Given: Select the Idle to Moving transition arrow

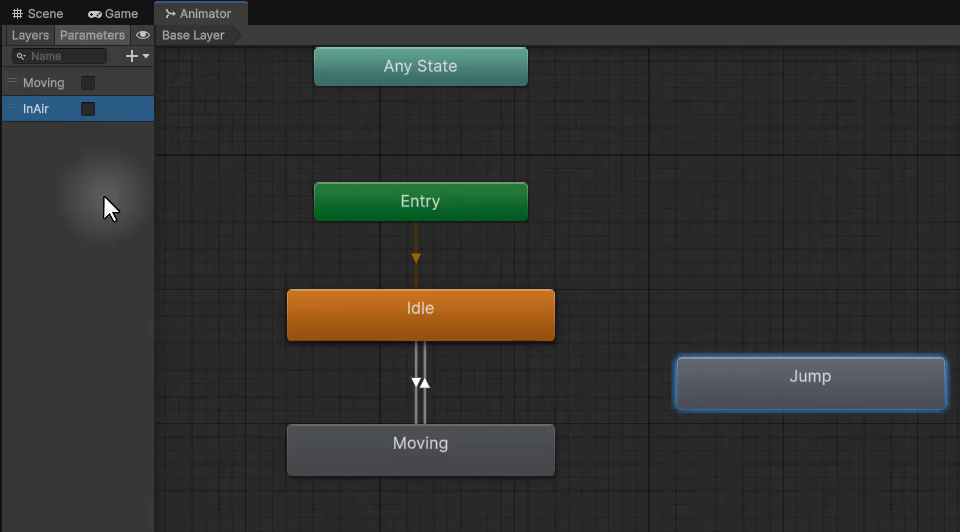Looking at the screenshot, I should [x=416, y=383].
